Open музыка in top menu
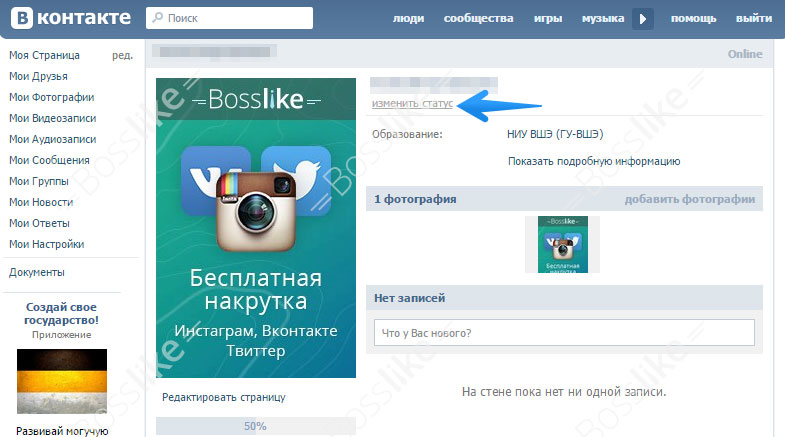 pyautogui.click(x=603, y=19)
